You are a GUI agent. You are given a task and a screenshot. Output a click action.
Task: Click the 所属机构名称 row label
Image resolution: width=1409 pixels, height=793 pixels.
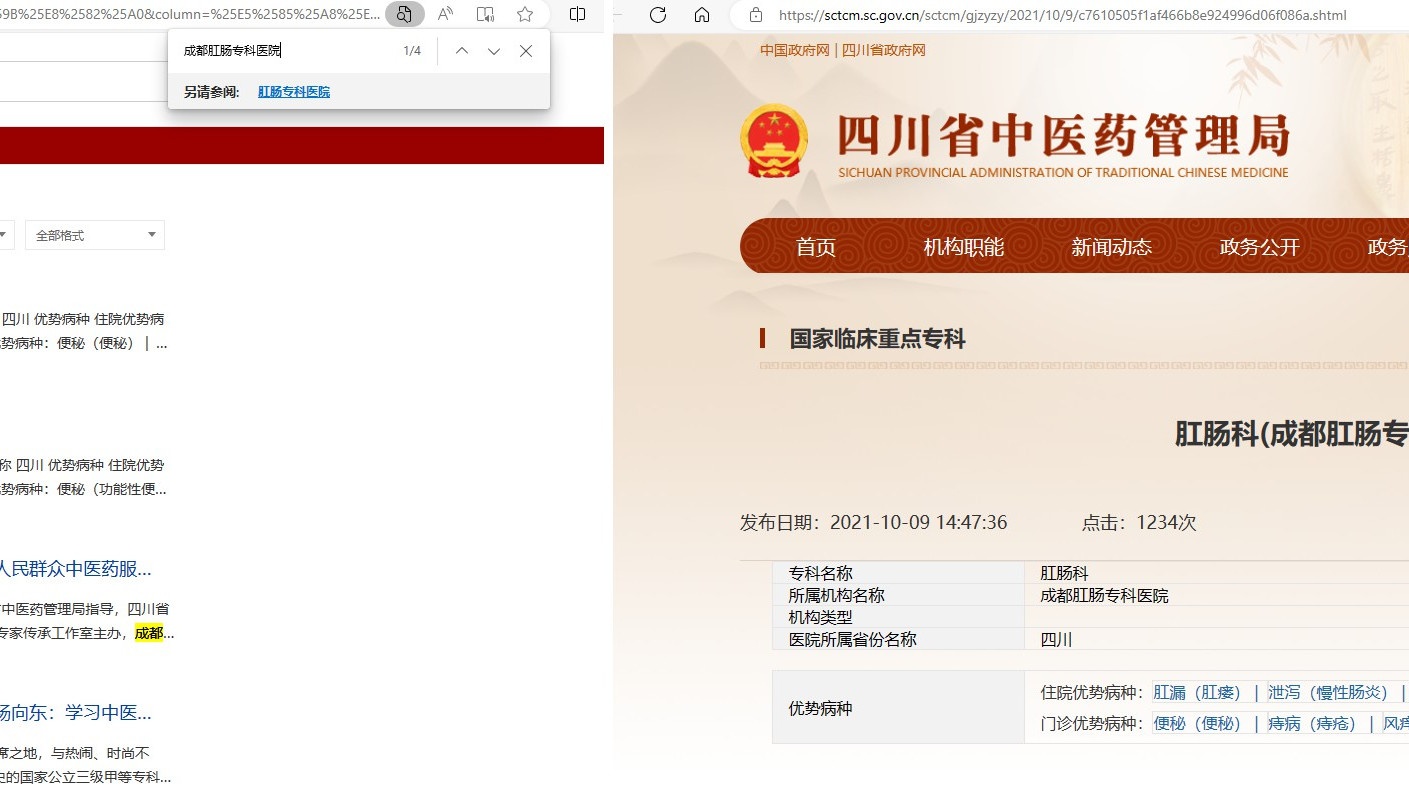point(836,596)
